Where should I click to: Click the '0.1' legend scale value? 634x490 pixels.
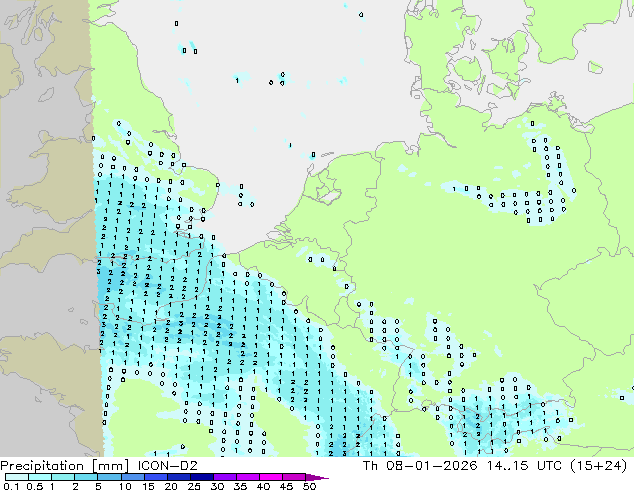(x=11, y=486)
